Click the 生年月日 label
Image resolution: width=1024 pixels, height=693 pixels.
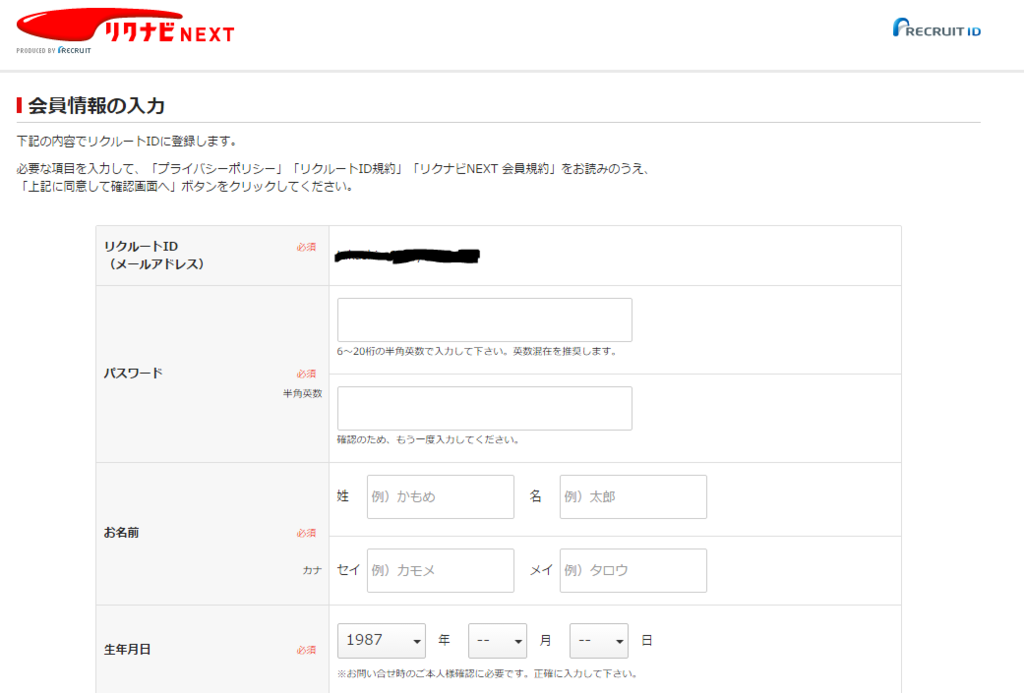click(127, 650)
